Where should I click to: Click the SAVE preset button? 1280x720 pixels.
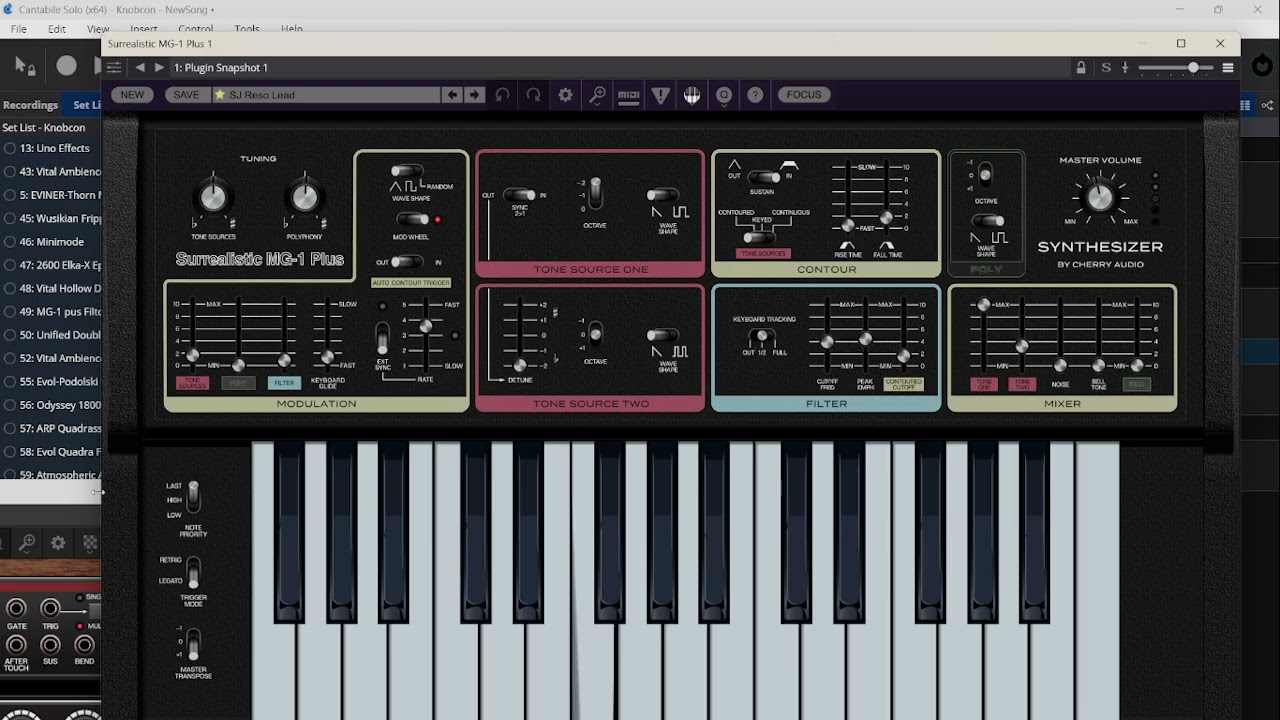pyautogui.click(x=186, y=95)
